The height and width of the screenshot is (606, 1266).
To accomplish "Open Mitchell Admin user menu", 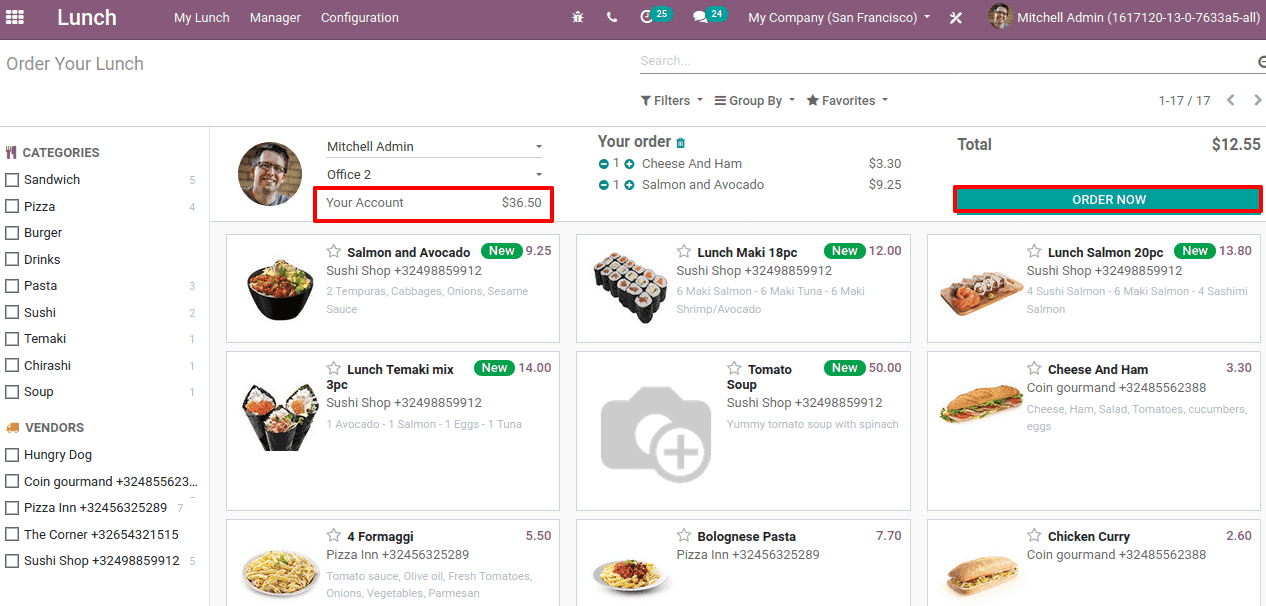I will point(1127,18).
